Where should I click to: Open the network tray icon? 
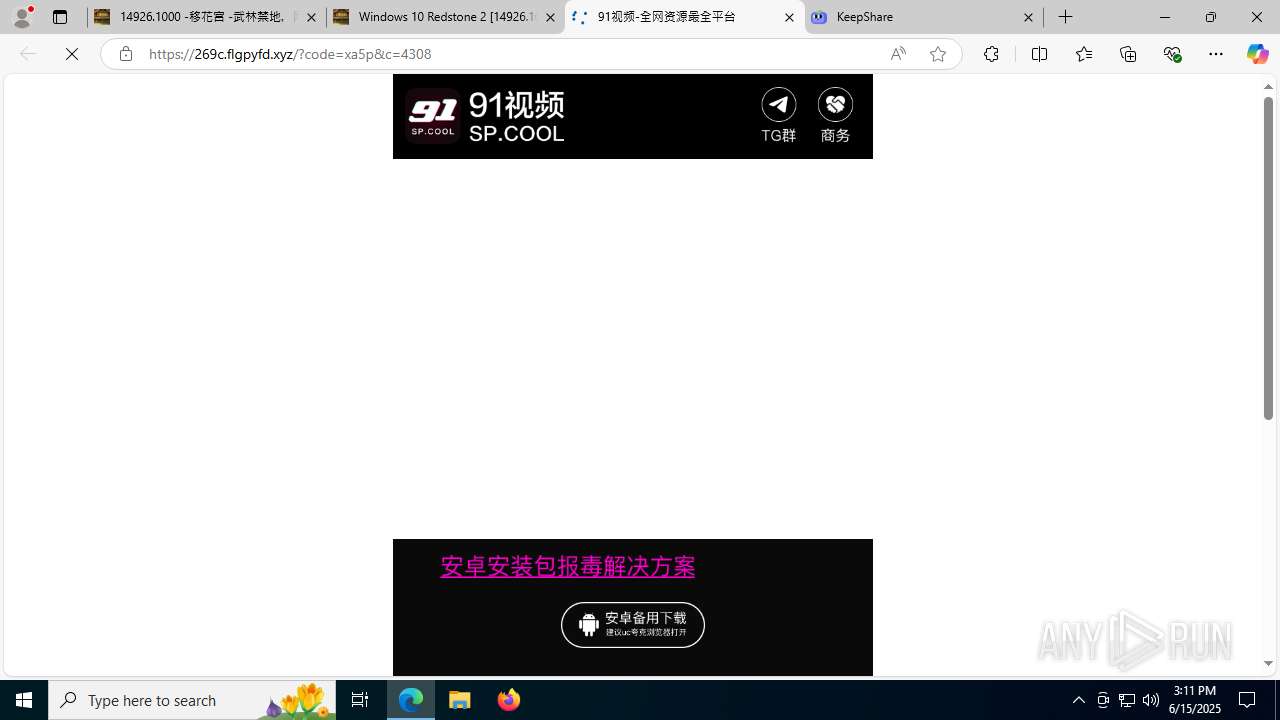click(x=1127, y=700)
